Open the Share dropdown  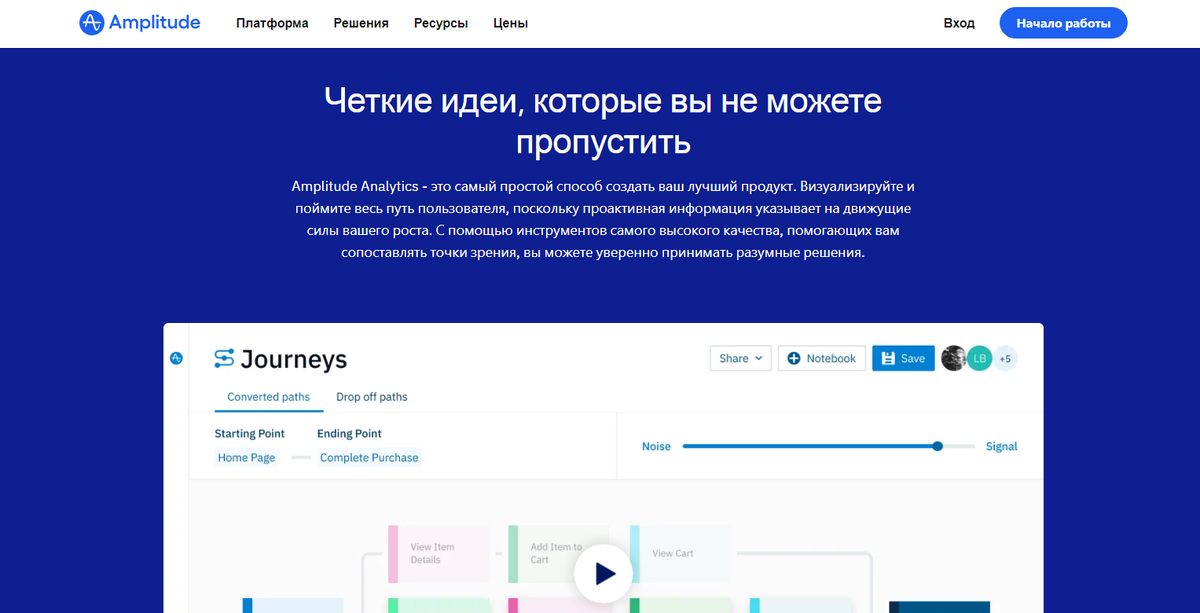[x=740, y=358]
